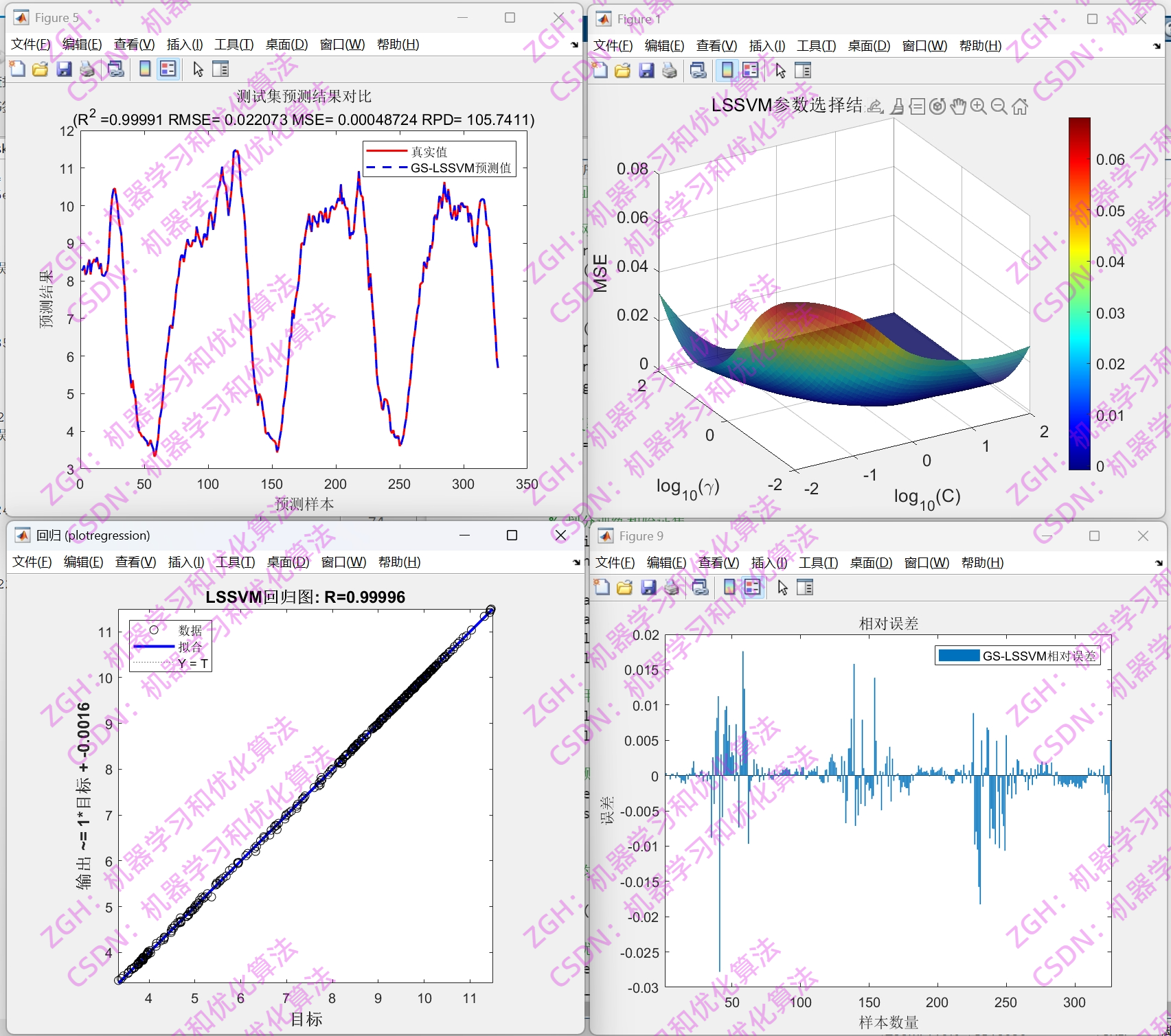The height and width of the screenshot is (1036, 1171).
Task: Print Figure 5 using the printer icon
Action: [x=87, y=69]
